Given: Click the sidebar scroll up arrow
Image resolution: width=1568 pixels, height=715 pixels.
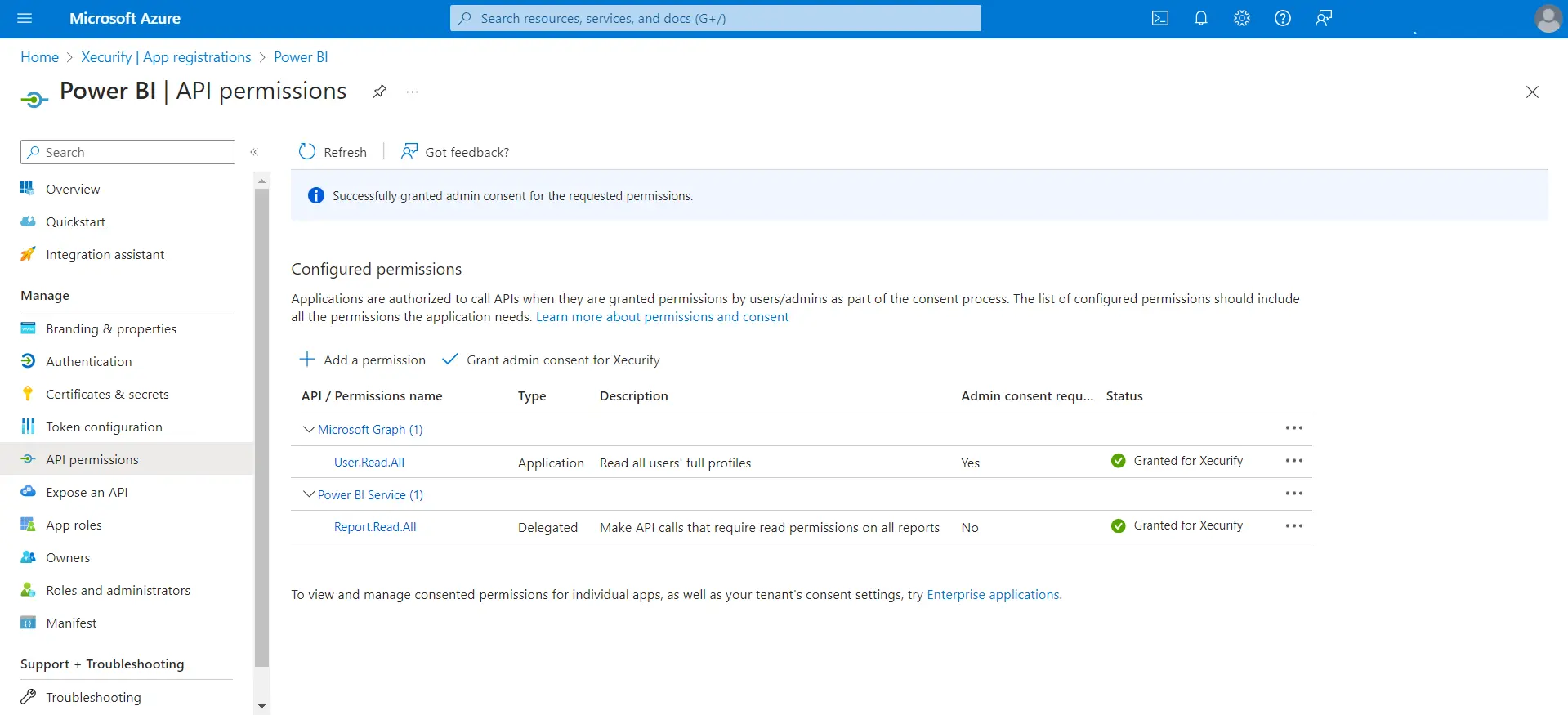Looking at the screenshot, I should click(261, 180).
